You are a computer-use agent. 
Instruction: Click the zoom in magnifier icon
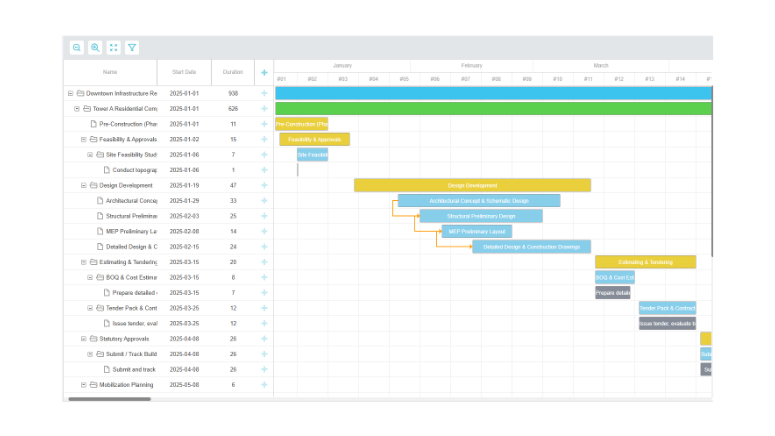(x=95, y=47)
